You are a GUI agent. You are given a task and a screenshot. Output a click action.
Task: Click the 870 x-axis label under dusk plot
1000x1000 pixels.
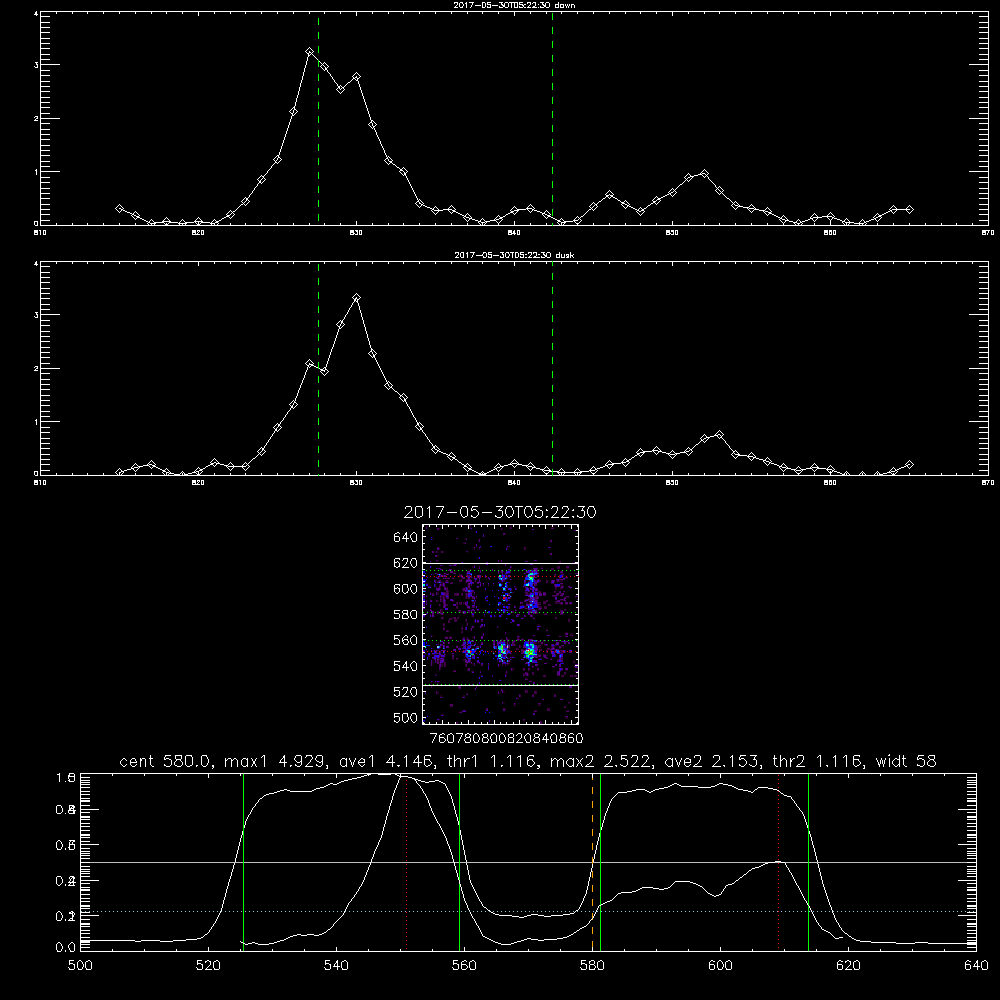tap(988, 483)
